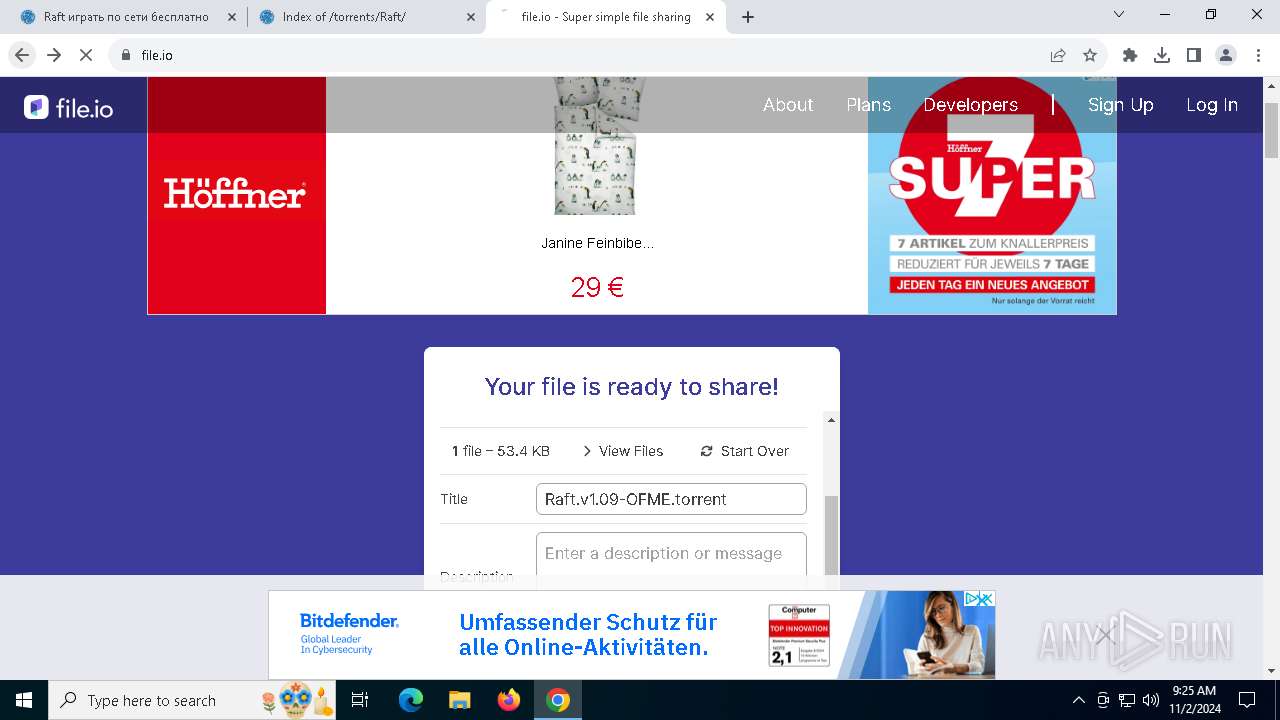Launch Firefox from taskbar

click(x=509, y=700)
